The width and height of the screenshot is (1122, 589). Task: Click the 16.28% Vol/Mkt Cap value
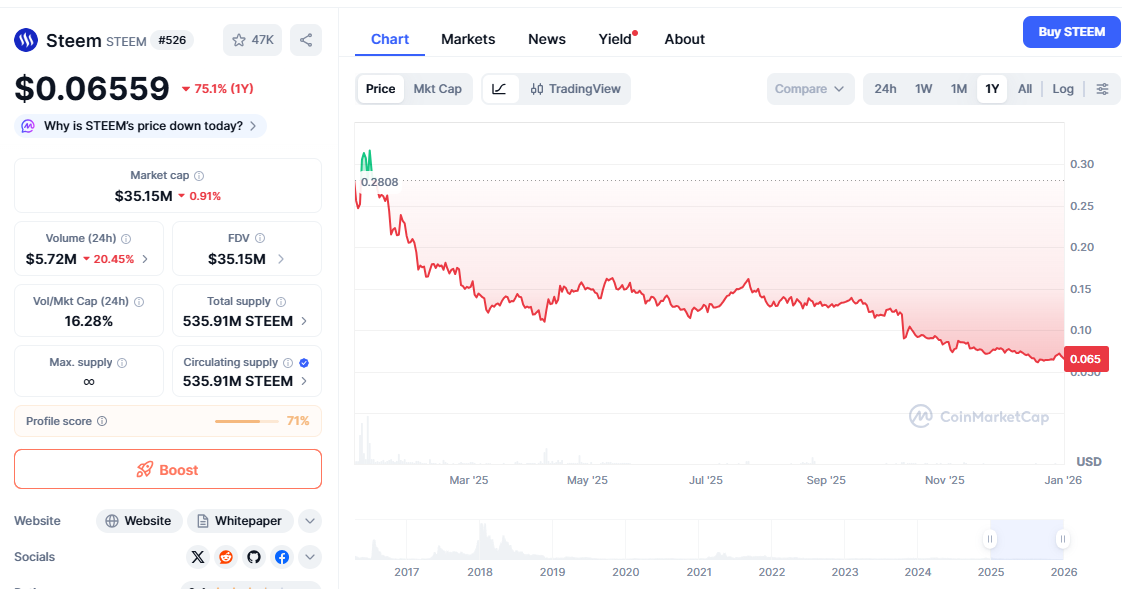(89, 321)
